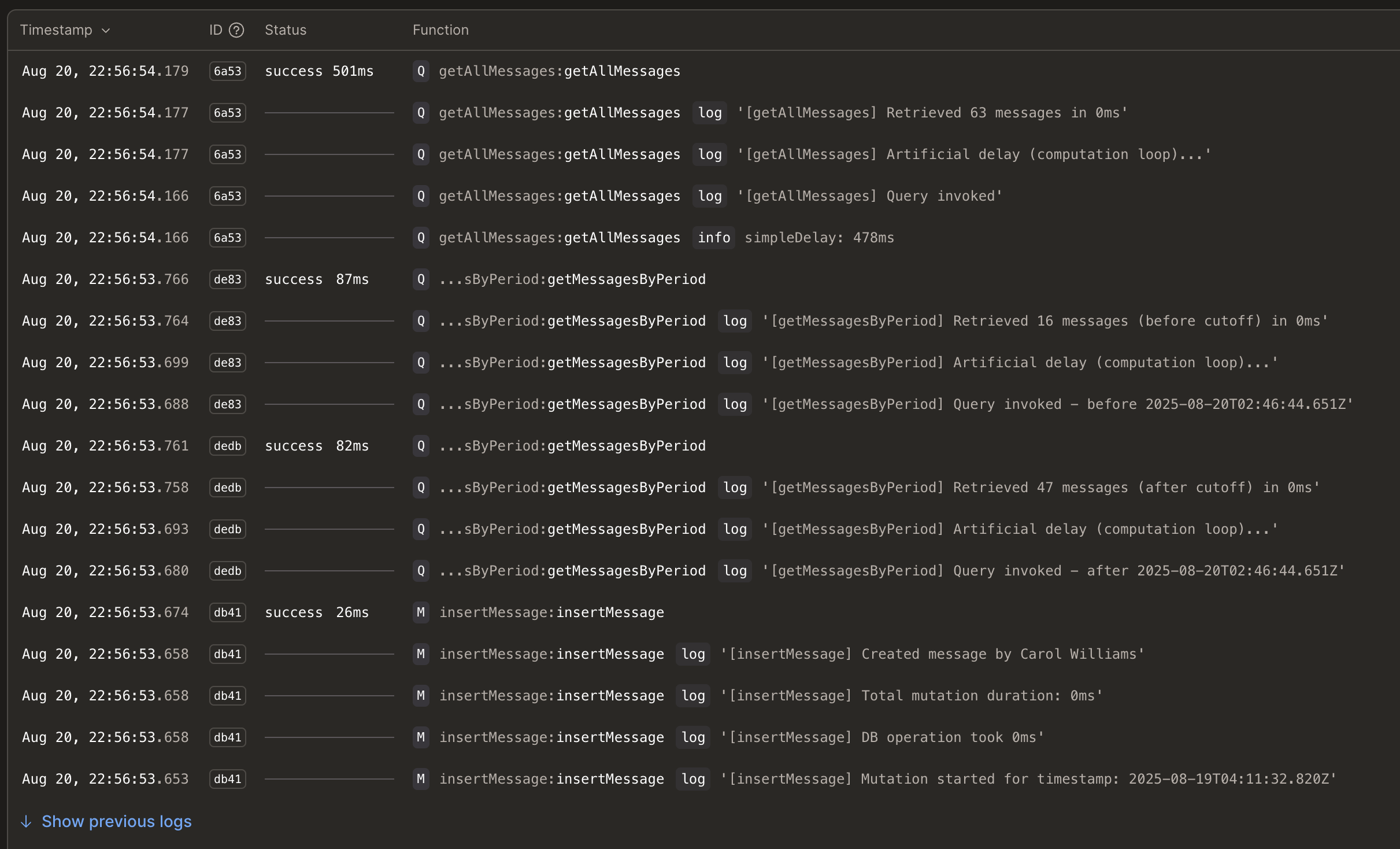1400x849 pixels.
Task: Click timestamp Aug 20, 22:56:53.674
Action: (x=105, y=612)
